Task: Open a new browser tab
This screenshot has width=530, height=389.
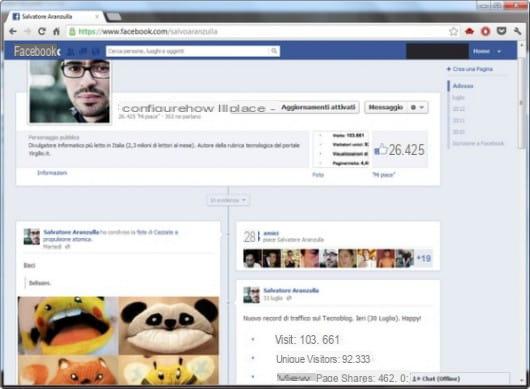Action: tap(114, 16)
